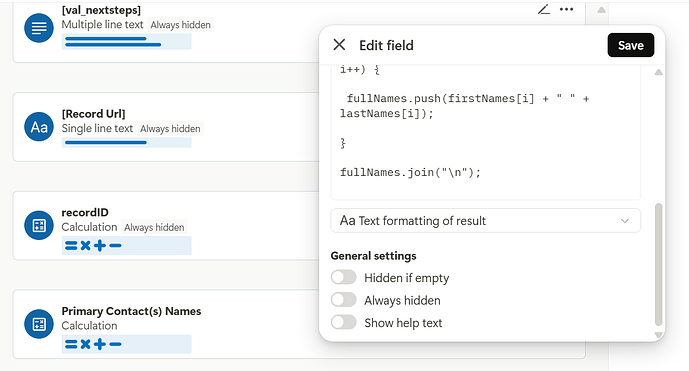Click the Edit field panel scrollbar thumb

point(658,264)
